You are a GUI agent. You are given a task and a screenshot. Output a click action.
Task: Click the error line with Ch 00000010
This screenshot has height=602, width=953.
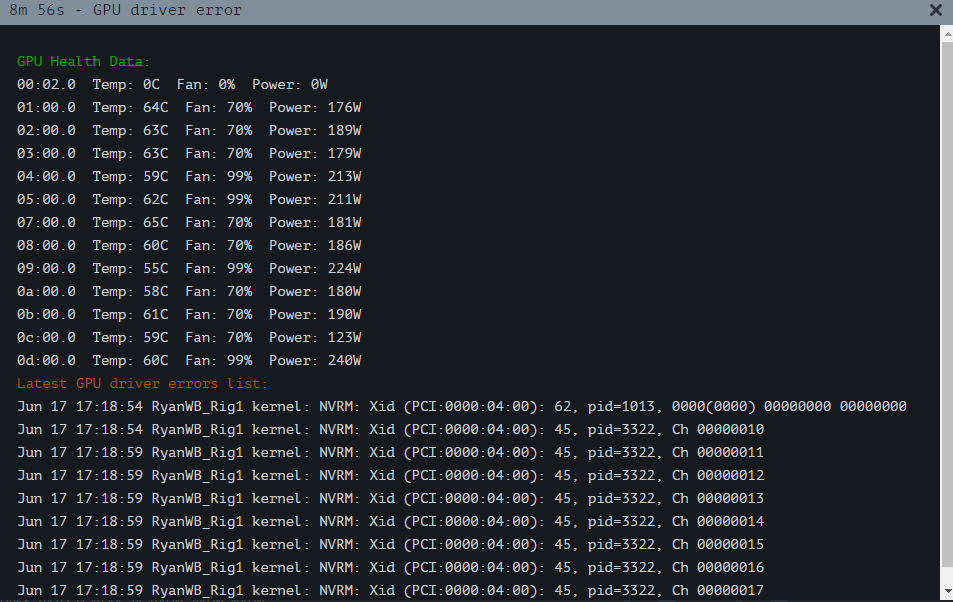pos(390,429)
